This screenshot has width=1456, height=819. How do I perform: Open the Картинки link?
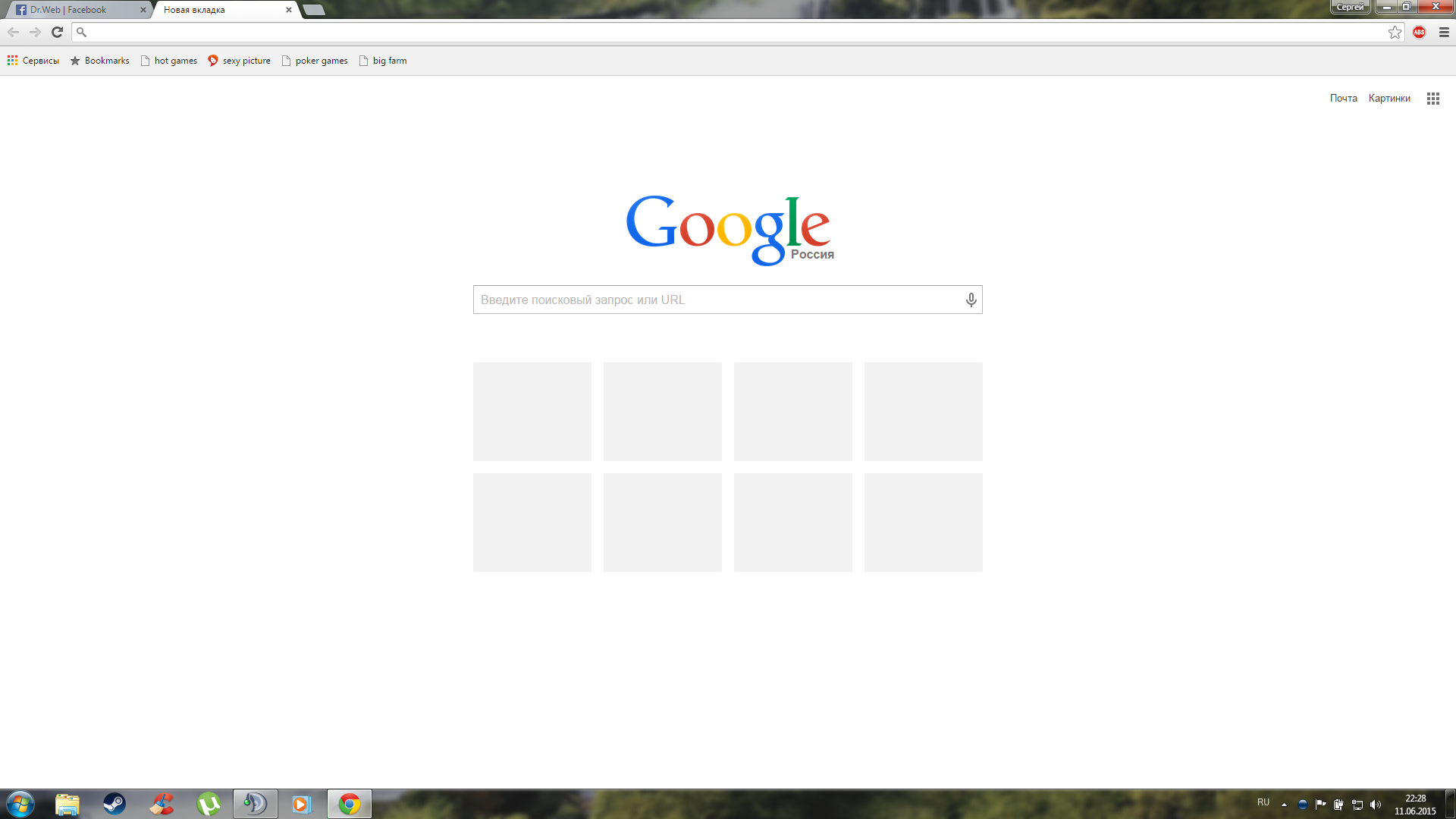click(x=1389, y=99)
